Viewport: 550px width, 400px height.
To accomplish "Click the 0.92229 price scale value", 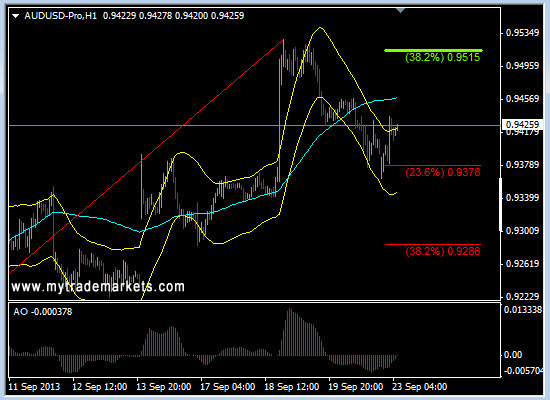I will pos(522,296).
